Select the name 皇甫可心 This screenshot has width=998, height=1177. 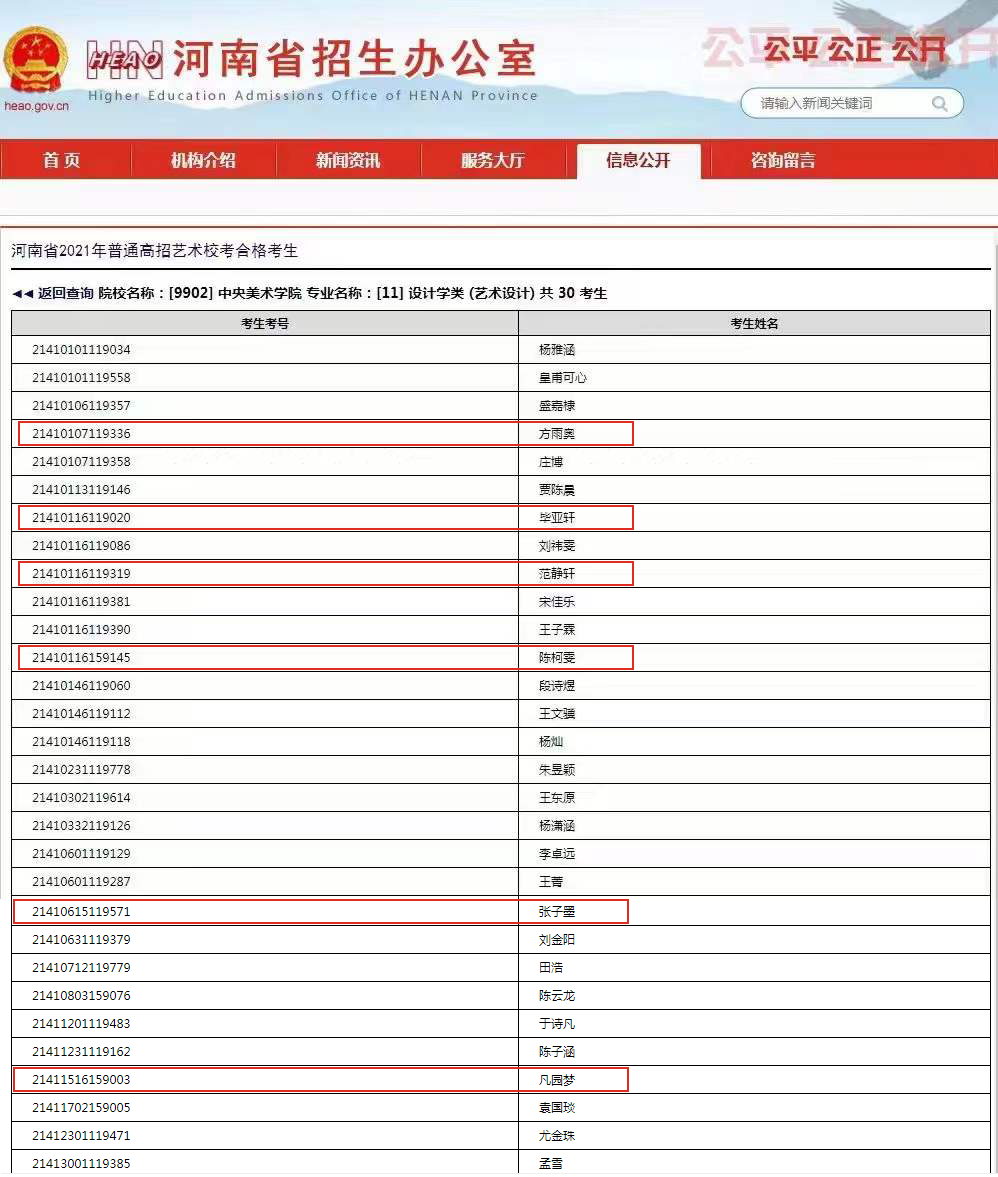coord(563,378)
